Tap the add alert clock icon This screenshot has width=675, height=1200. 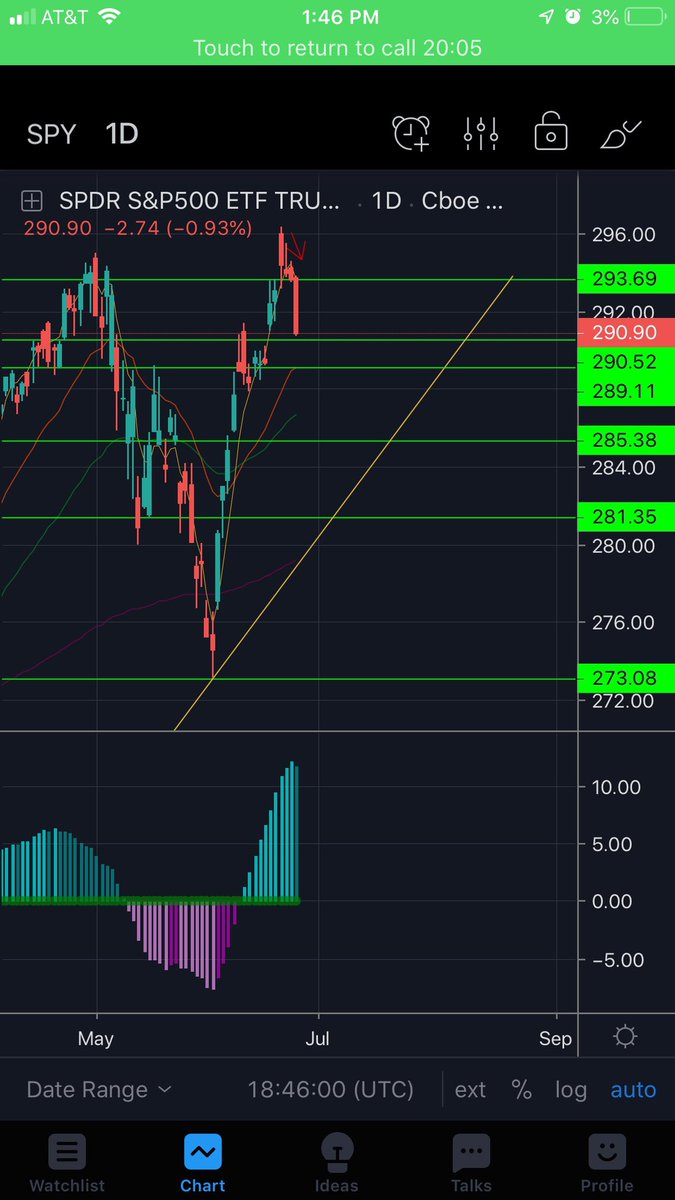[411, 133]
